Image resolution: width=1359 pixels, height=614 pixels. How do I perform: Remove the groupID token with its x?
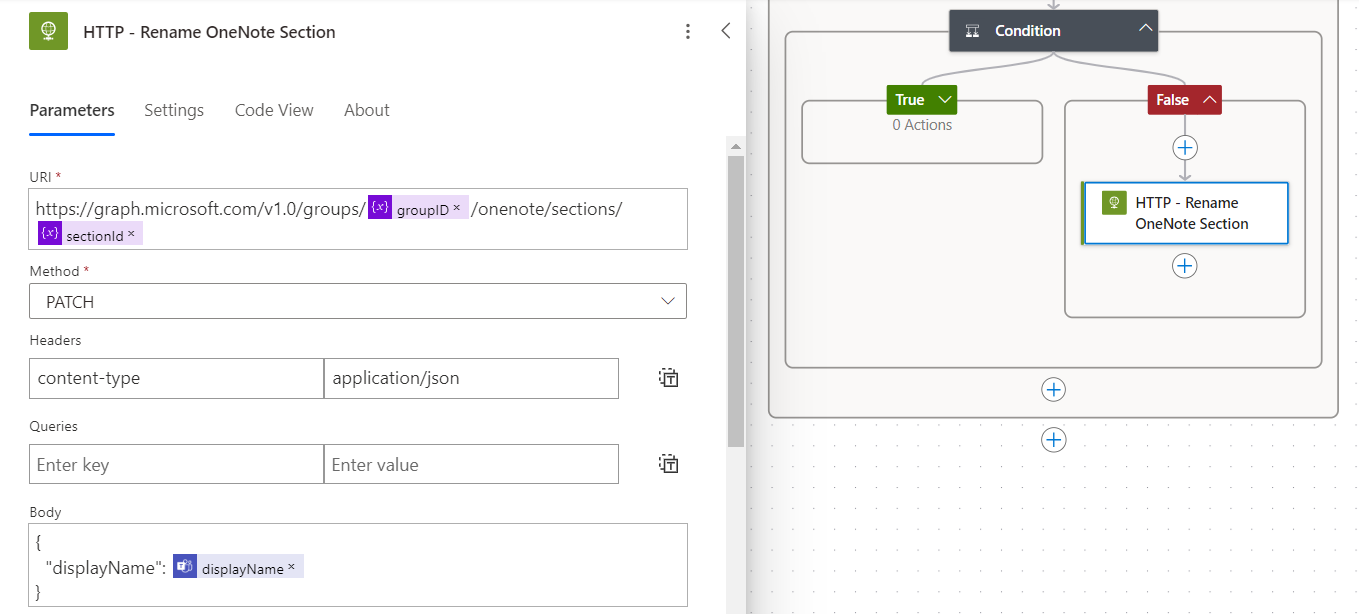pos(456,208)
